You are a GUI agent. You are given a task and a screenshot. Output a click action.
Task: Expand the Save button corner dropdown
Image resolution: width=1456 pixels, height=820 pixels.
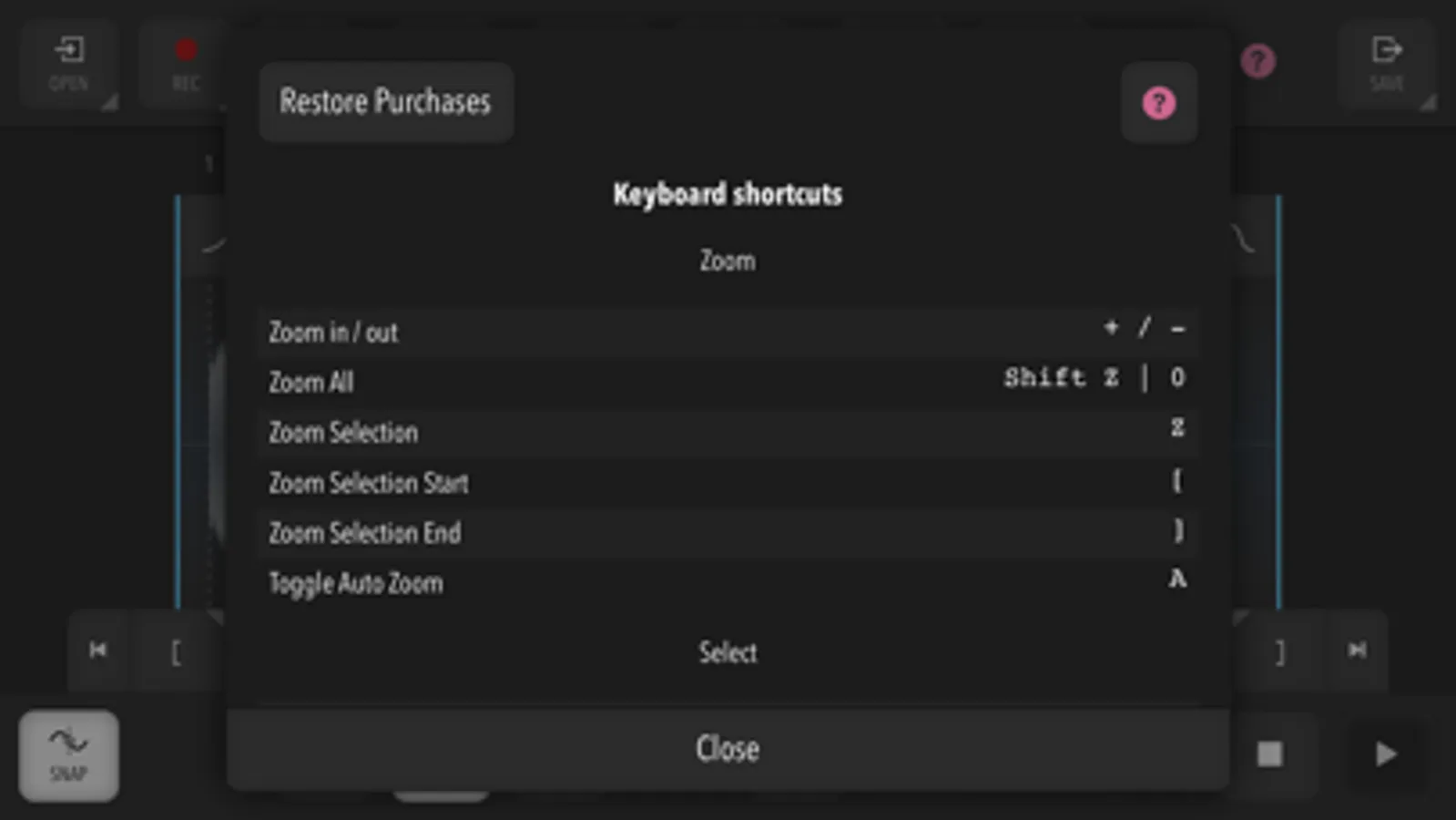1428,102
